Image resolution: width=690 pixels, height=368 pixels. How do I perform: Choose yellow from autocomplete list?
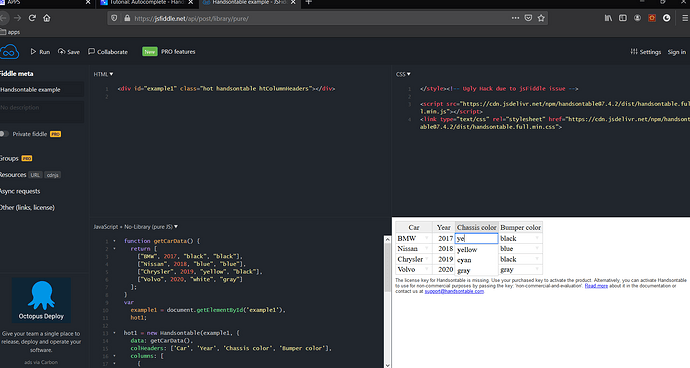[467, 250]
